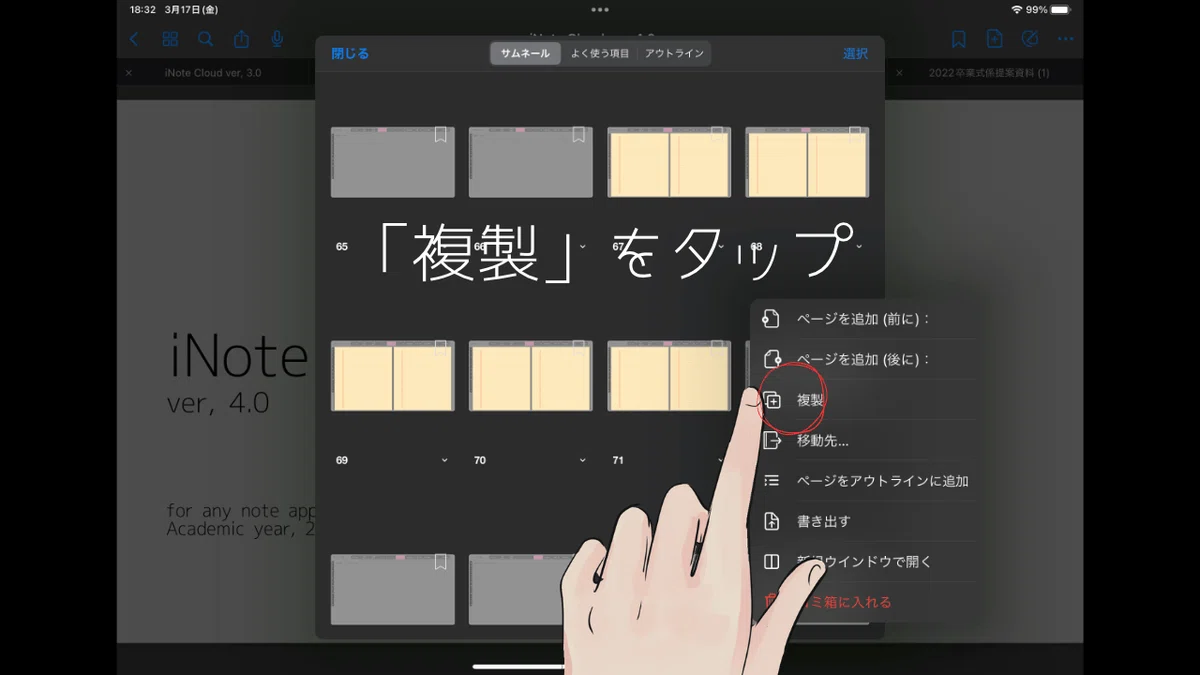Open the page 70 thumbnail
Screen dimensions: 1200x675
(x=531, y=376)
